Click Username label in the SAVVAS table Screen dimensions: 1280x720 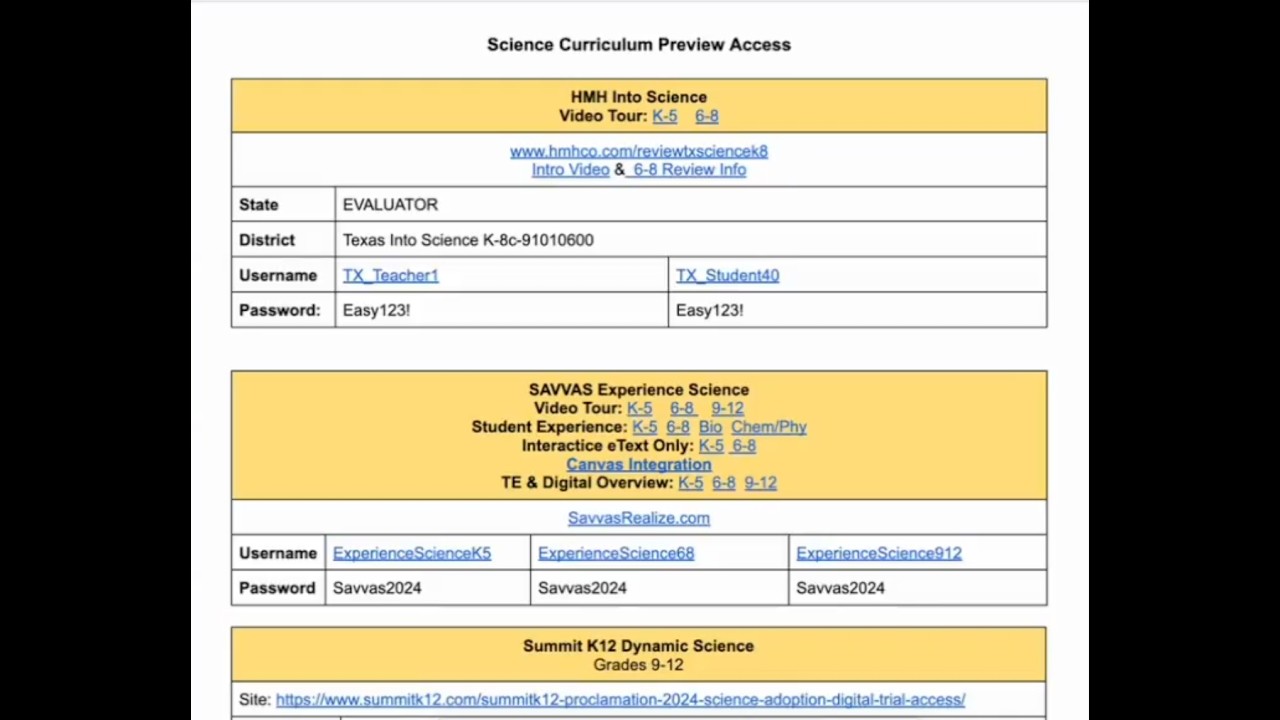point(278,553)
